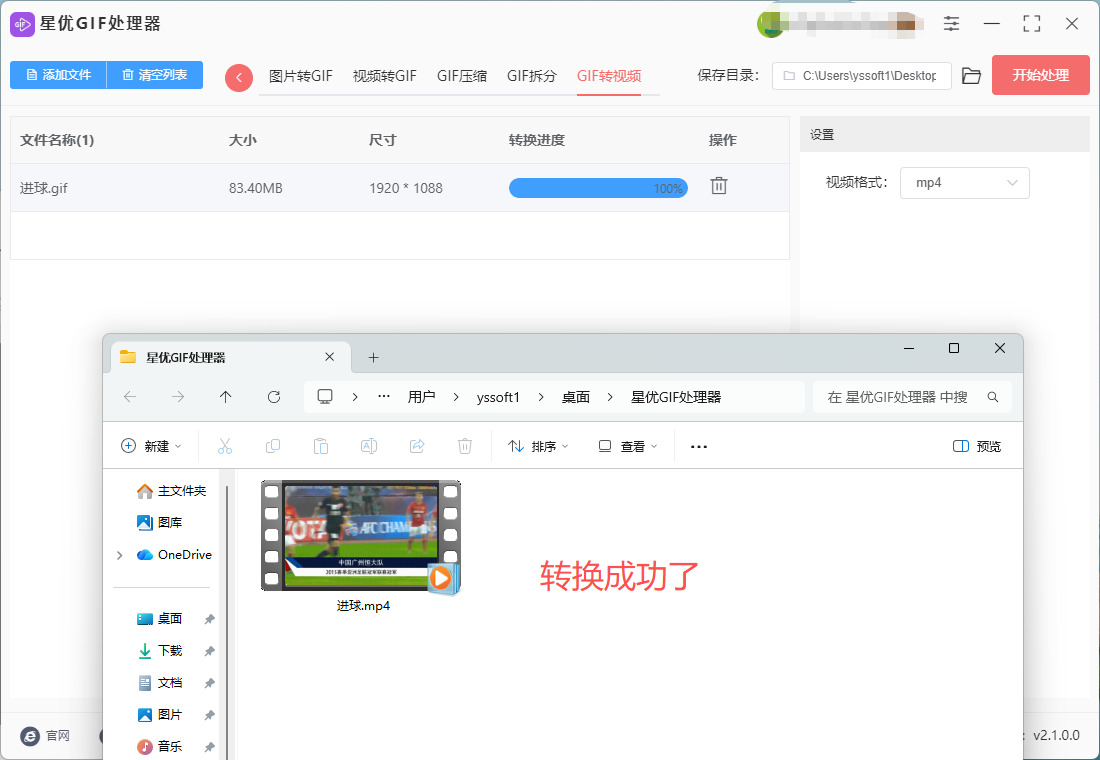Image resolution: width=1100 pixels, height=760 pixels.
Task: Select the 进球.mp4 video thumbnail
Action: pyautogui.click(x=361, y=536)
